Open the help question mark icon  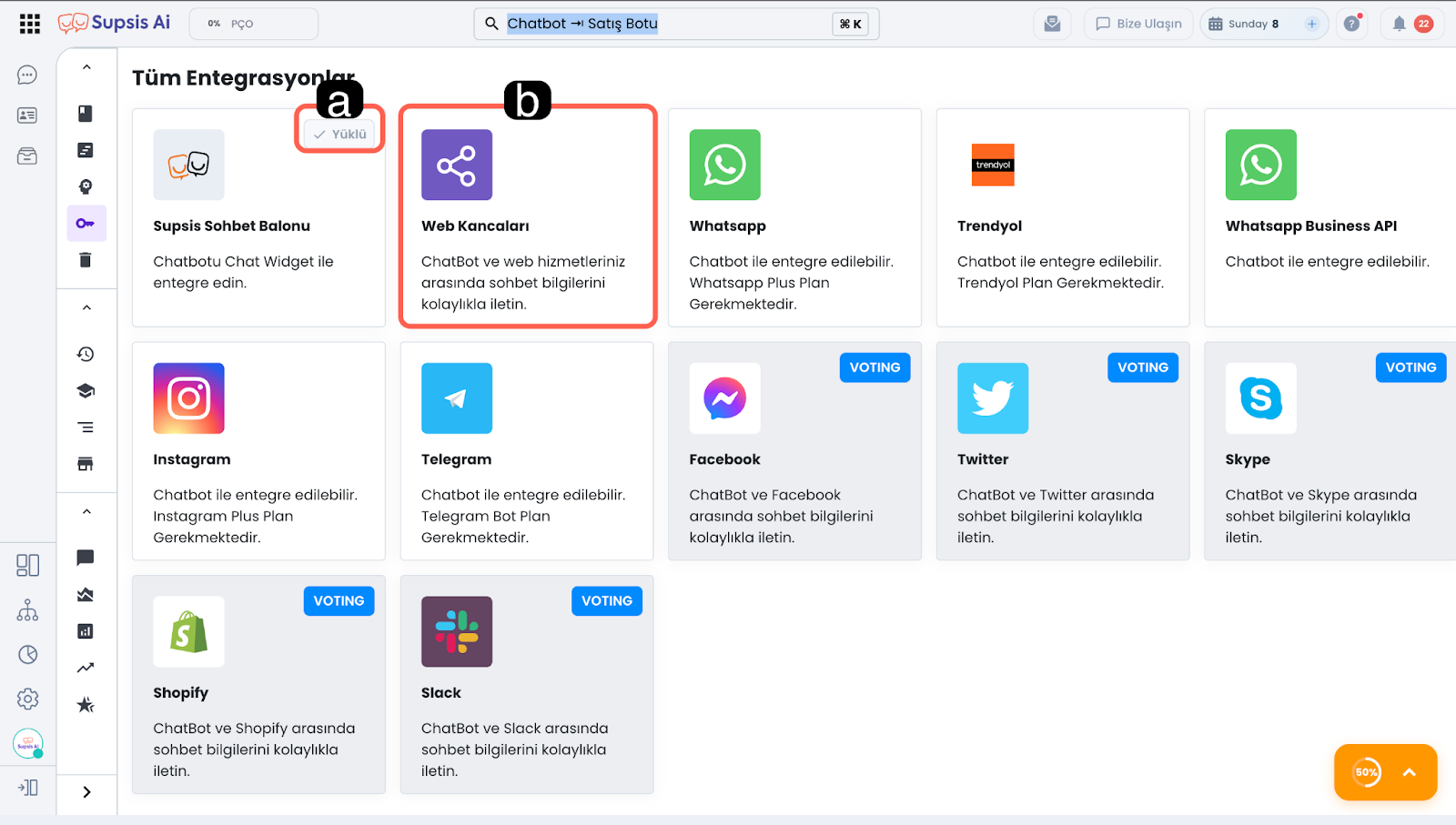coord(1352,24)
